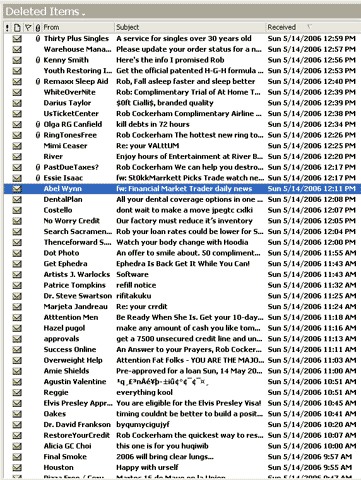Select subject '2006 will bring clear lungs...'
361x480 pixels.
tap(165, 457)
